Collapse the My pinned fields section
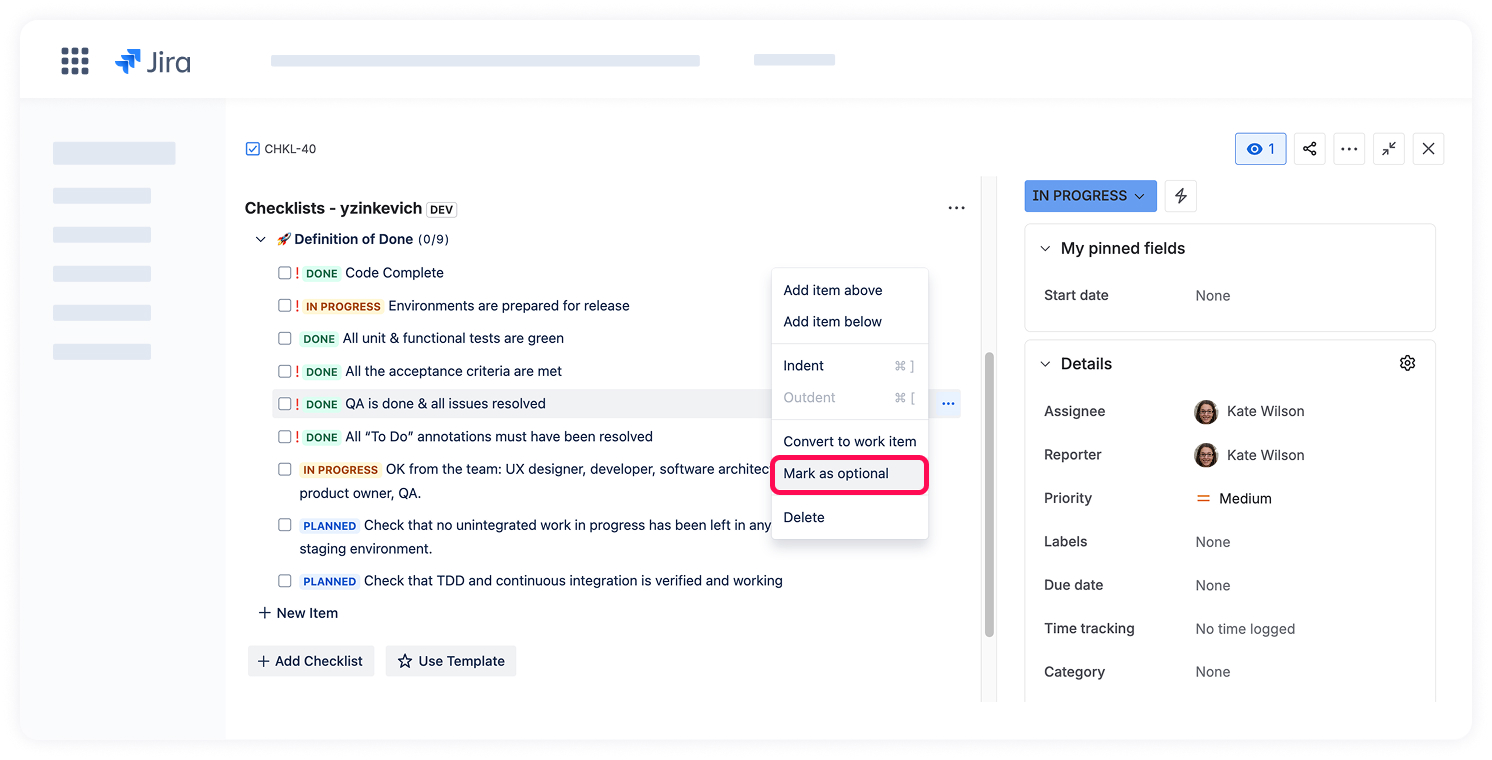1492x760 pixels. pos(1046,249)
